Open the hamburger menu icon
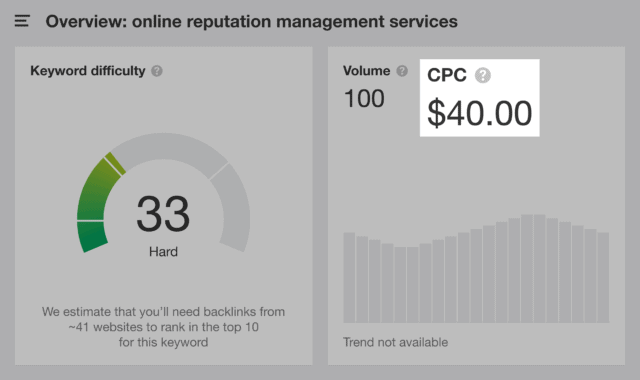The height and width of the screenshot is (380, 640). click(22, 21)
